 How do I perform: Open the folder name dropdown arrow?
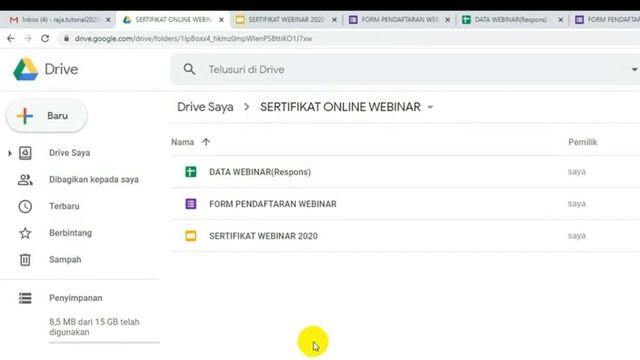click(x=430, y=107)
